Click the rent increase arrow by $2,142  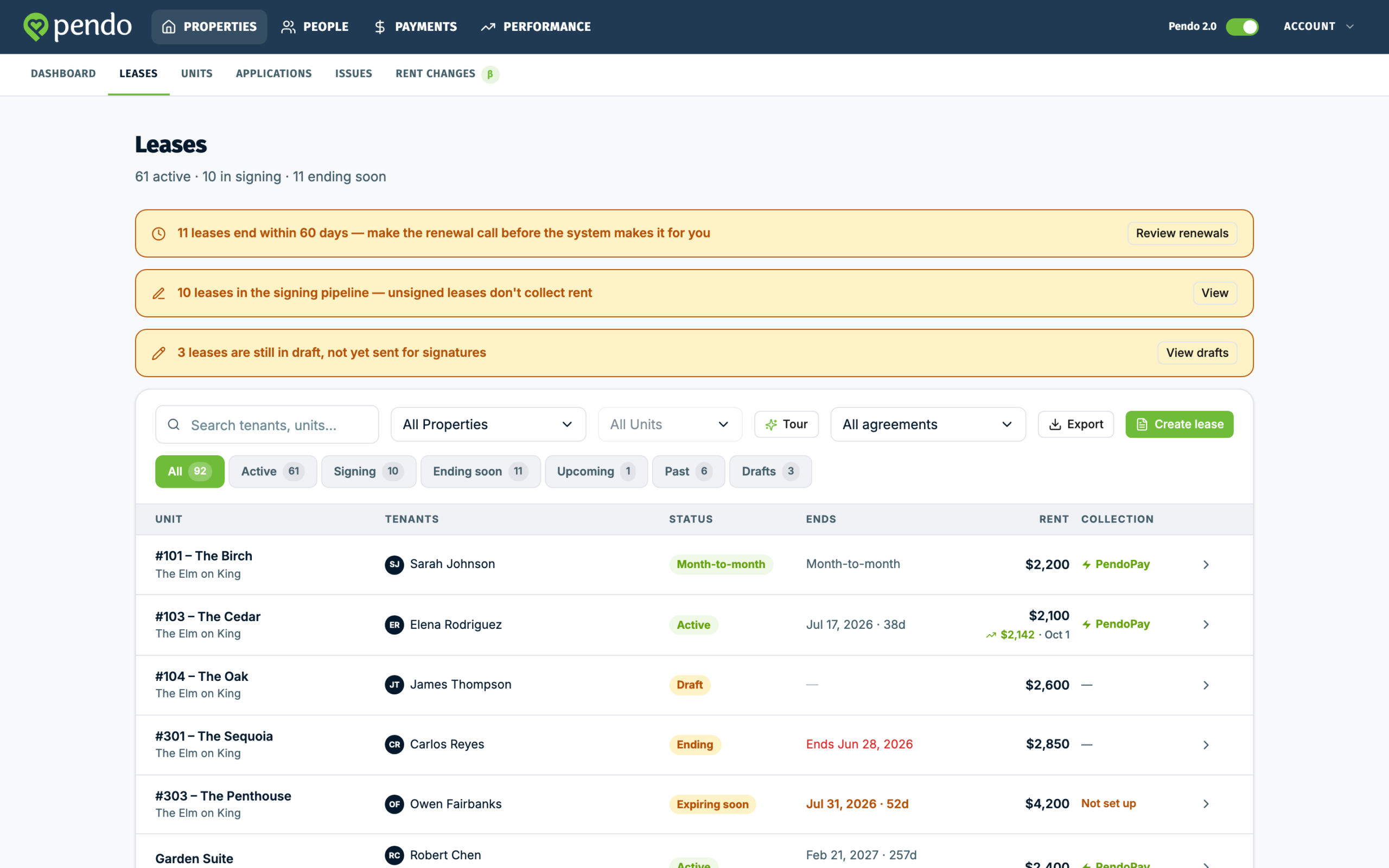point(991,635)
